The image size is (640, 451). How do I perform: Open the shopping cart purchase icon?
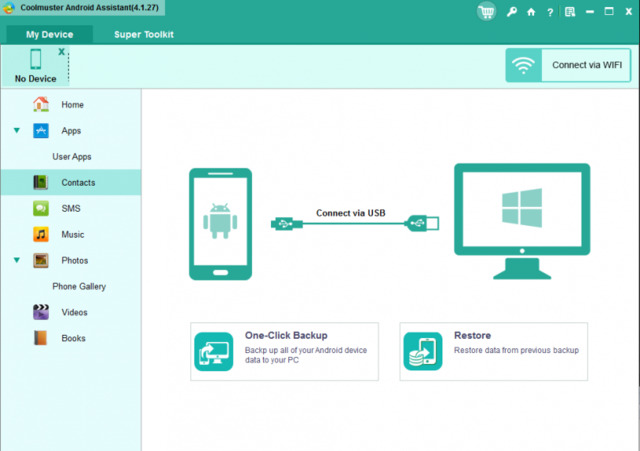(487, 12)
